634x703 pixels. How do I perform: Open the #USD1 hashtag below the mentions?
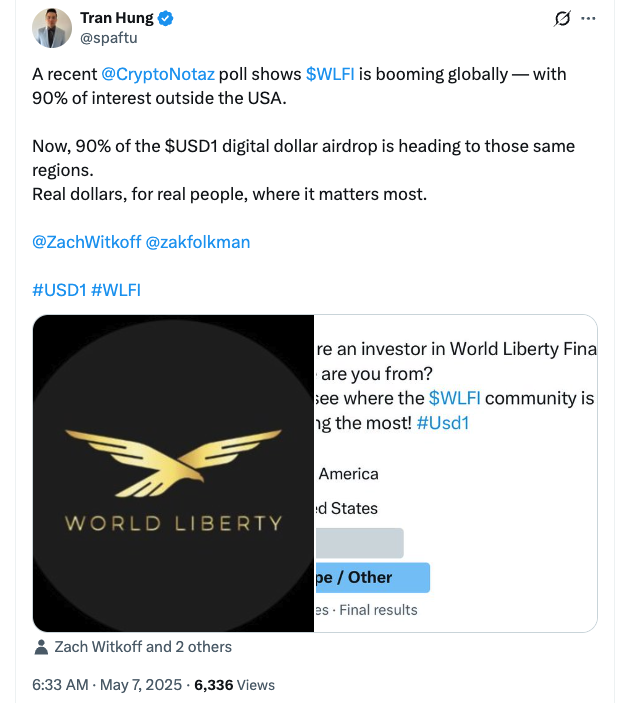pyautogui.click(x=59, y=290)
